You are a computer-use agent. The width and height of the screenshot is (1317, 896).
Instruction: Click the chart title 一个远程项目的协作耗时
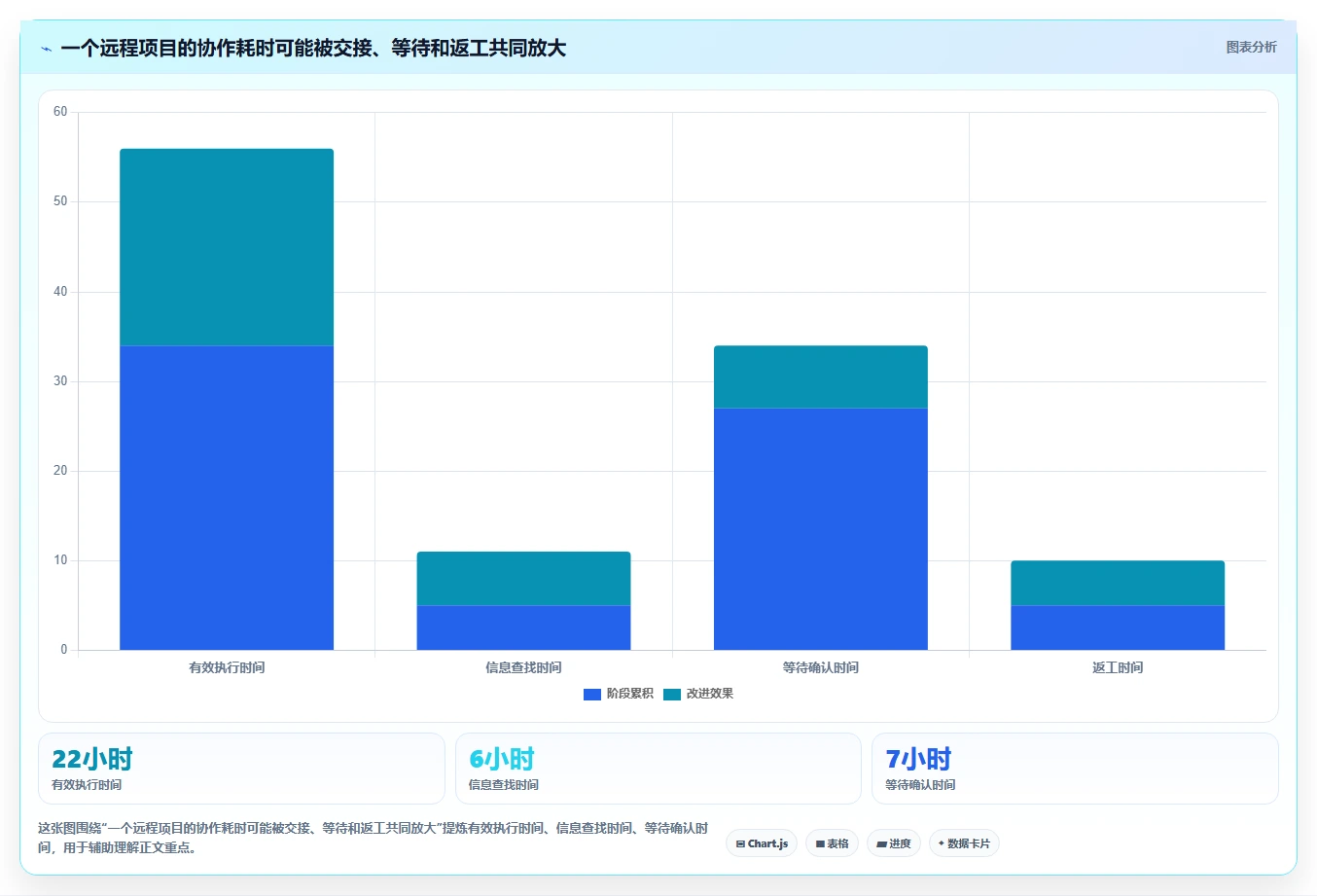pyautogui.click(x=313, y=48)
